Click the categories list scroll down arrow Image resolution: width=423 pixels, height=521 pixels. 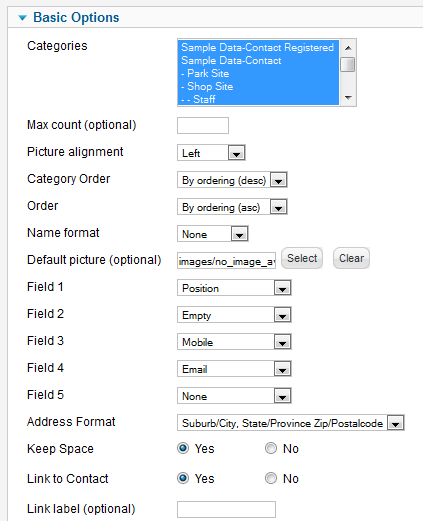point(348,98)
